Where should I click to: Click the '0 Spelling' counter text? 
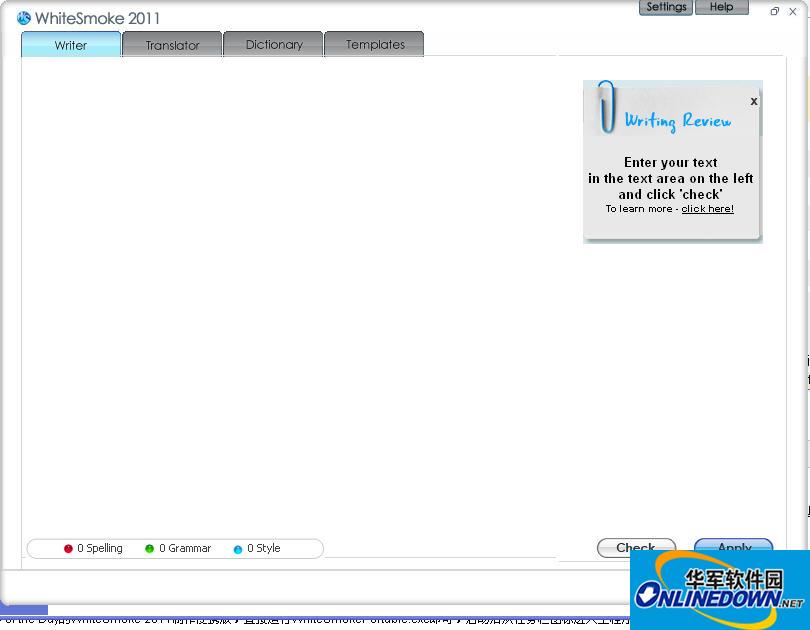[x=100, y=548]
